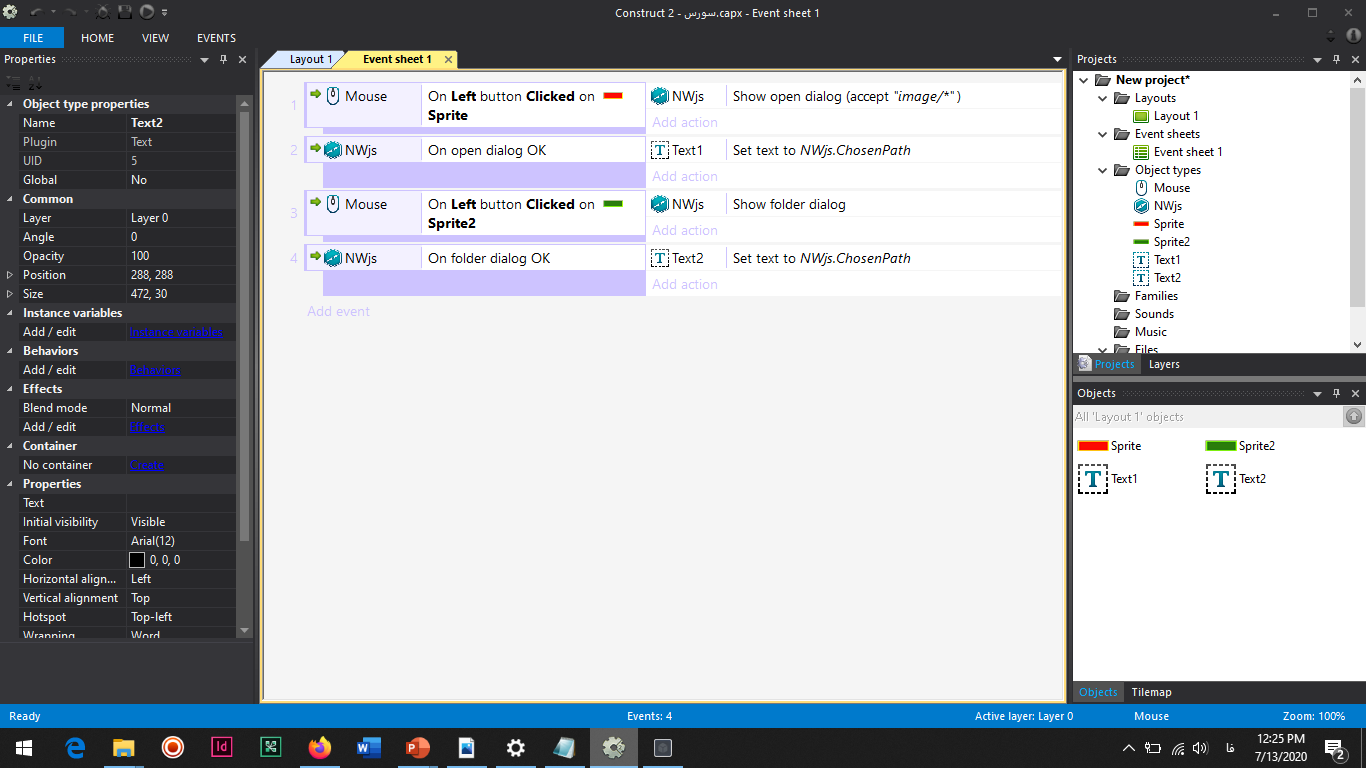Open the document tabs list dropdown
1366x768 pixels.
pos(1057,60)
